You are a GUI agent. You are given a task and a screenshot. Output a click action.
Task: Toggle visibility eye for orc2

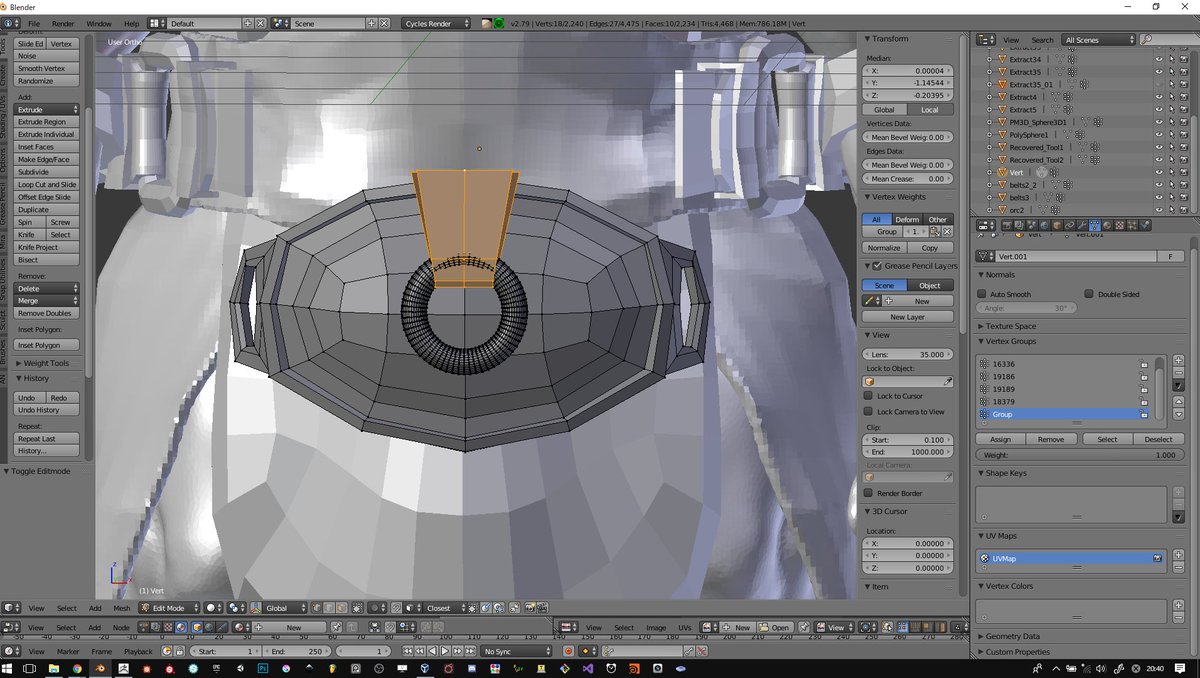click(1159, 209)
